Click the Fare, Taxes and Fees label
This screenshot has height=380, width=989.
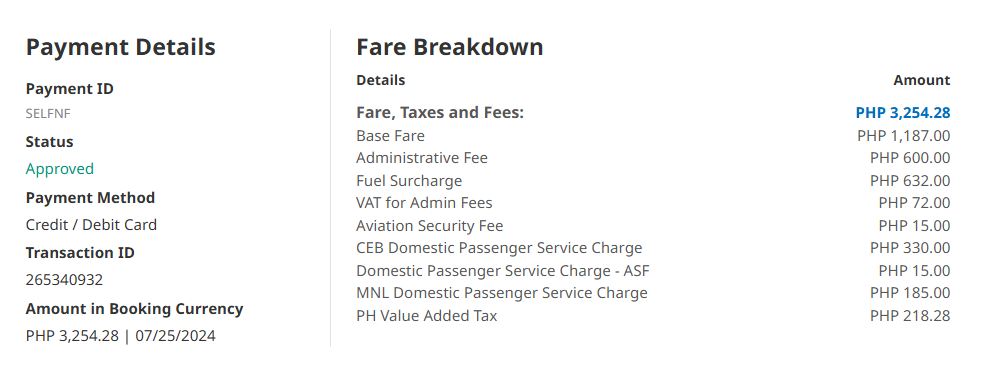[440, 113]
